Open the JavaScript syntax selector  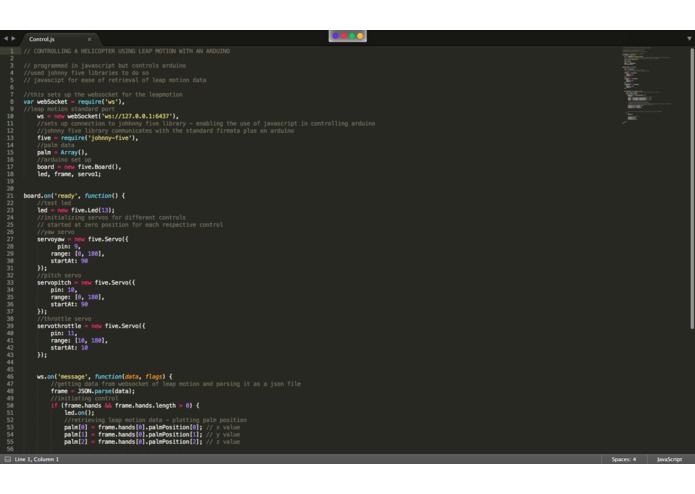tap(669, 459)
